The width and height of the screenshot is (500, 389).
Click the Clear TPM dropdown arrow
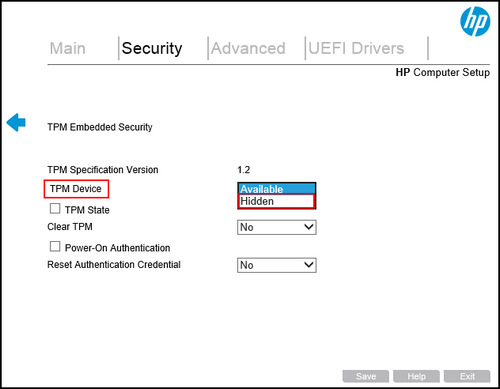pyautogui.click(x=309, y=227)
